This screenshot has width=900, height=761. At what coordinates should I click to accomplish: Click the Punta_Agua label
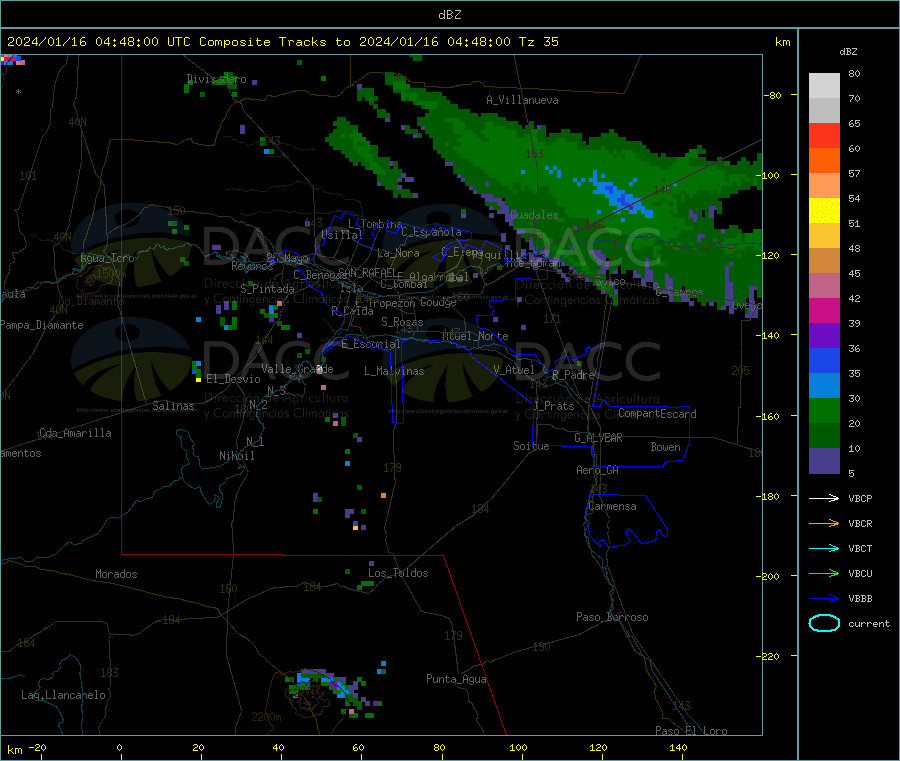[456, 679]
